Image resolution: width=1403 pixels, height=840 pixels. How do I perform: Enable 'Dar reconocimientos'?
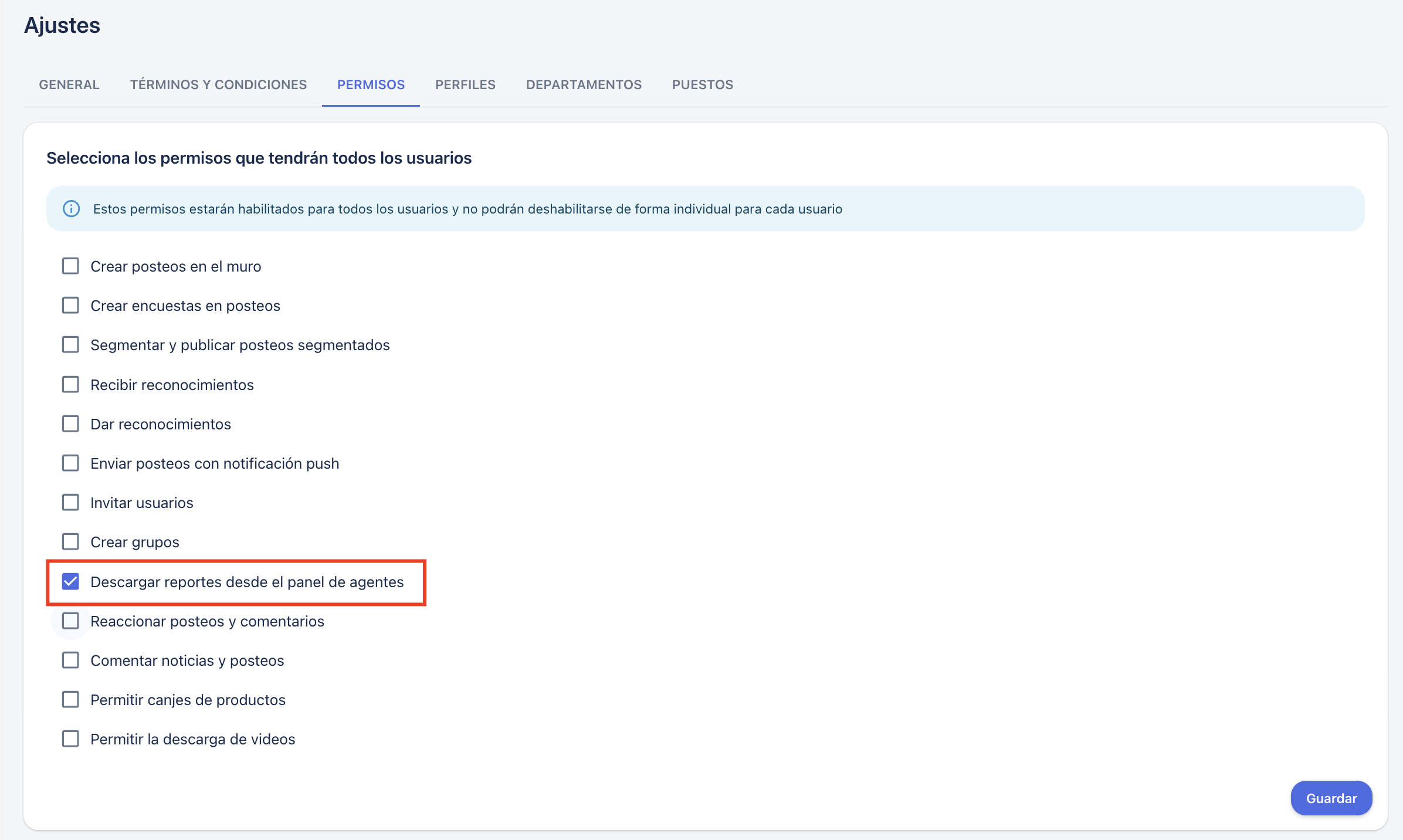pyautogui.click(x=70, y=424)
